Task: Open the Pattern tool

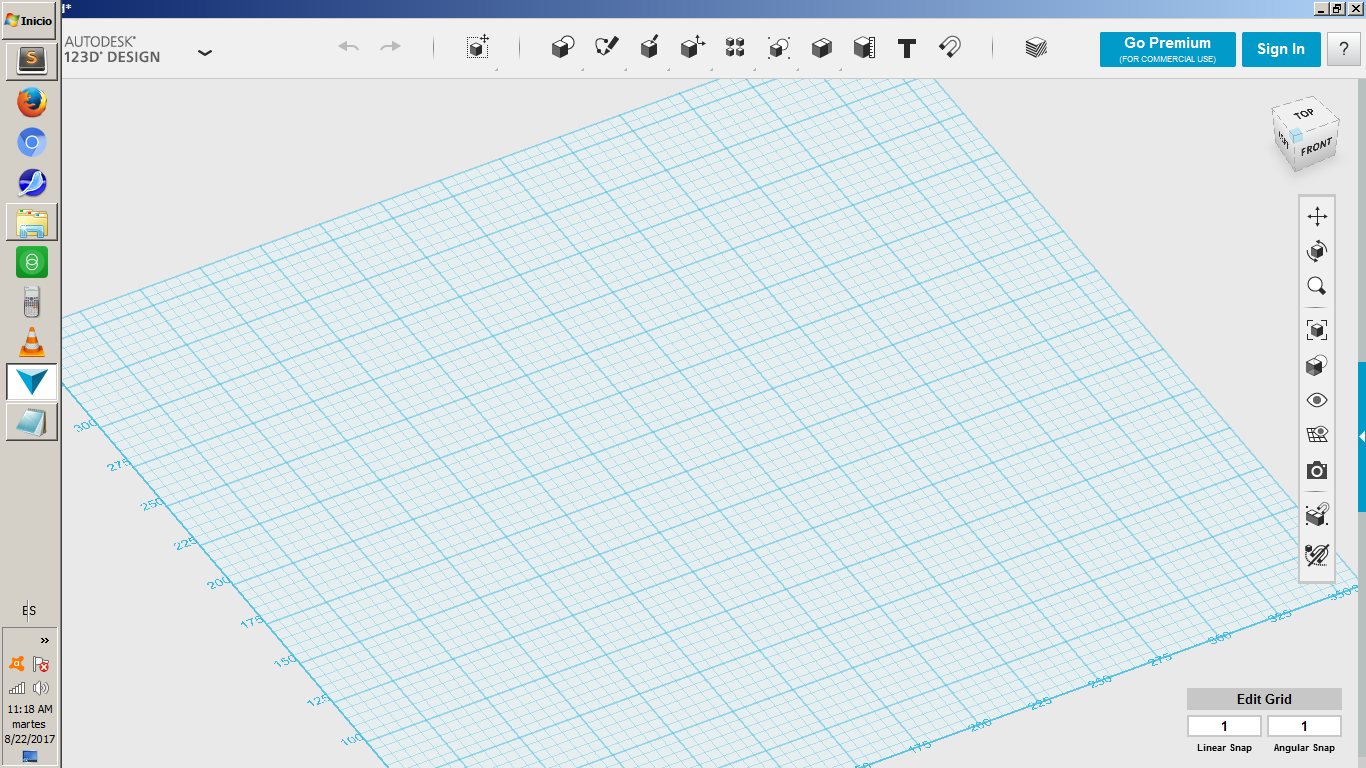Action: pyautogui.click(x=736, y=47)
